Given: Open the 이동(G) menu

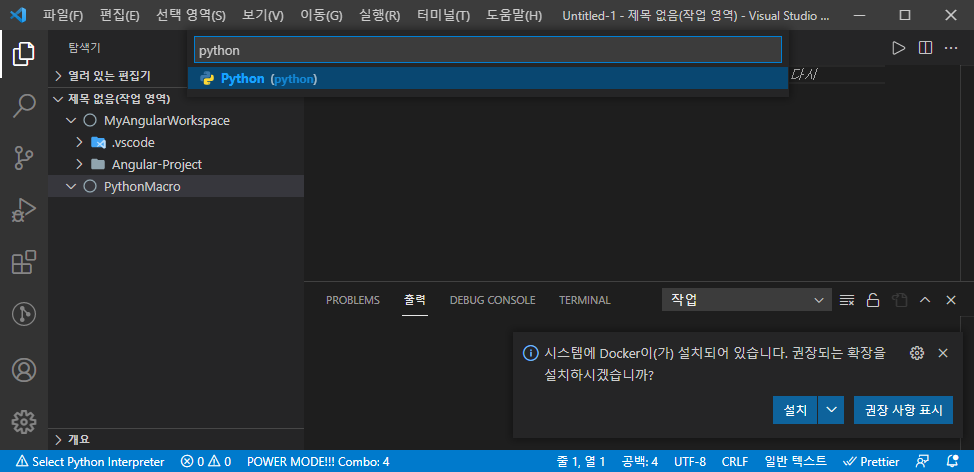Looking at the screenshot, I should 321,16.
